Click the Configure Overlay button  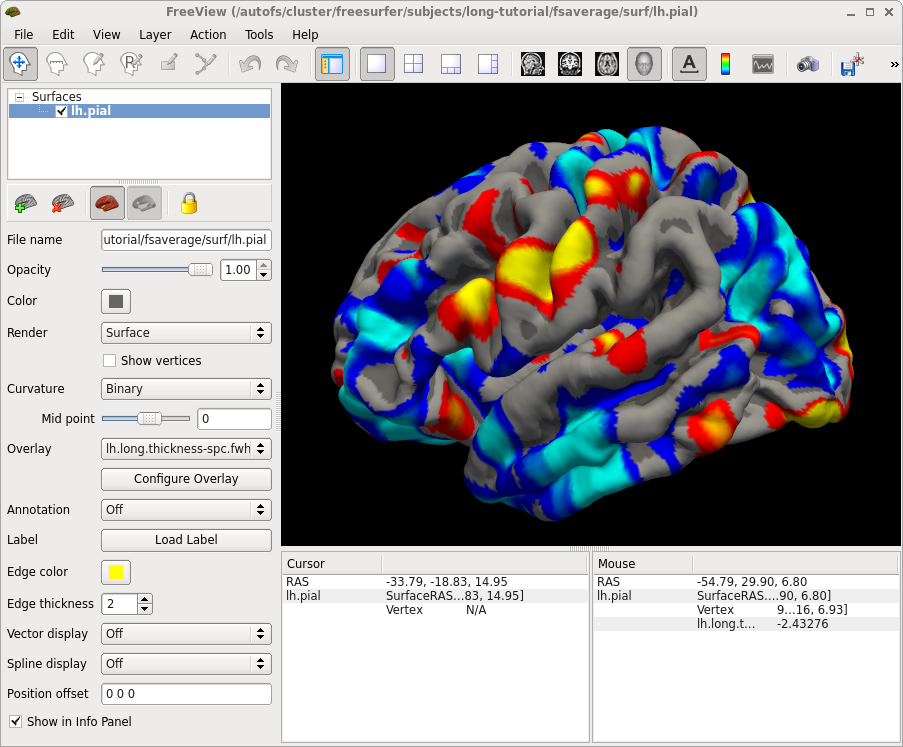[x=186, y=479]
